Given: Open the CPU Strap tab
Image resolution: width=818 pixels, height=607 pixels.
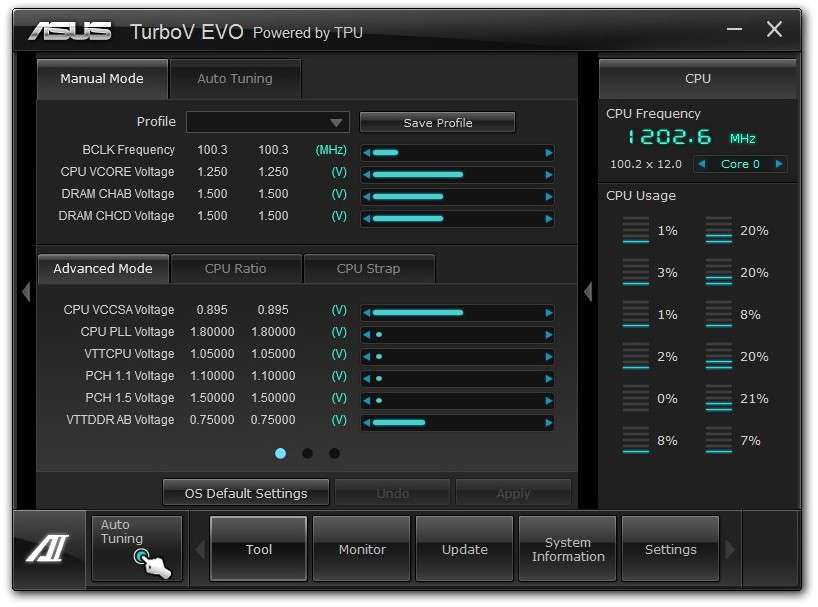Looking at the screenshot, I should click(369, 269).
